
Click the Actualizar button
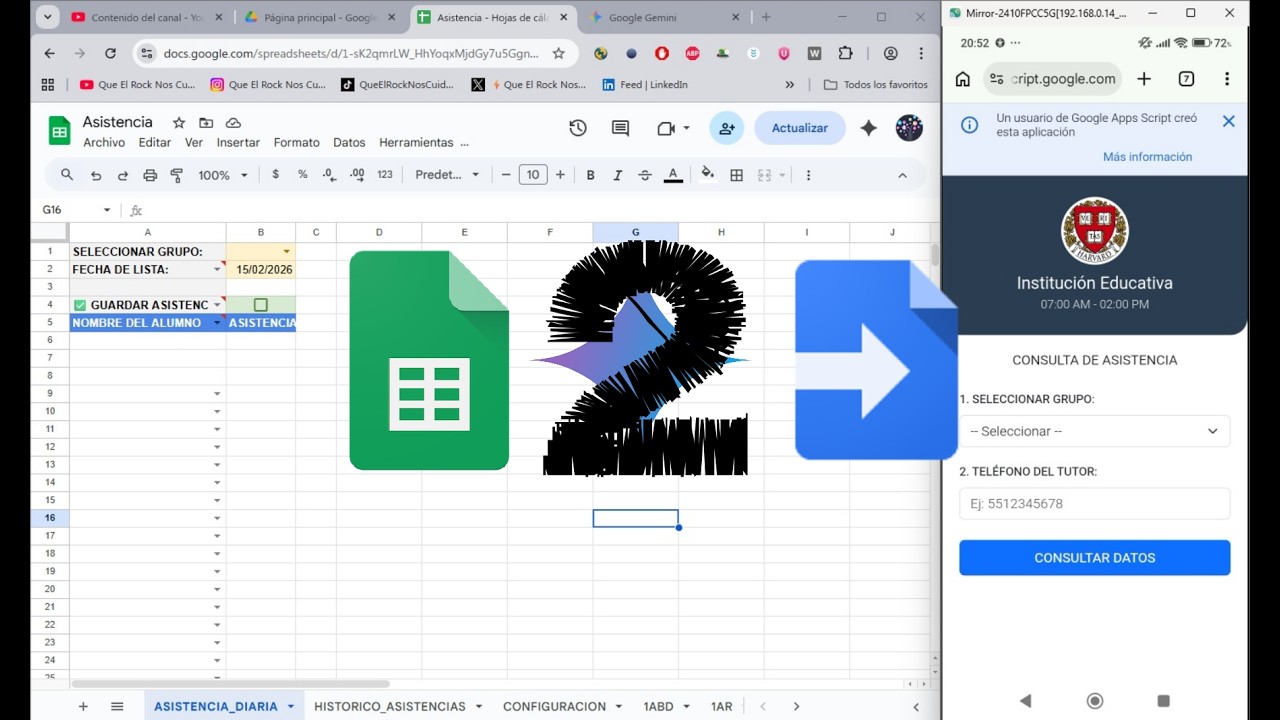pyautogui.click(x=800, y=128)
